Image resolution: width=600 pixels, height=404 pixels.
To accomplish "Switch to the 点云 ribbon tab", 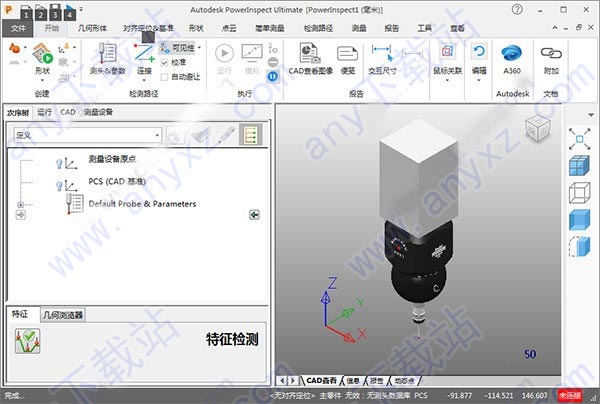I will [x=229, y=28].
